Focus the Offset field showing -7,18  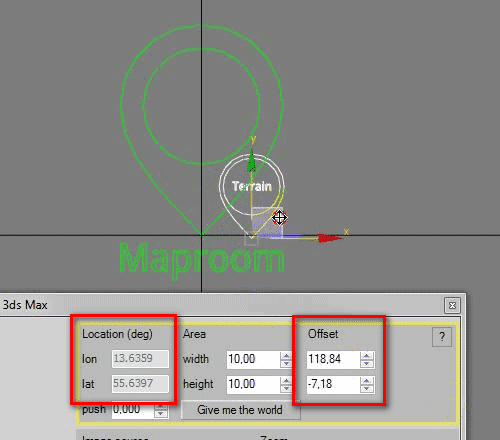click(x=334, y=384)
